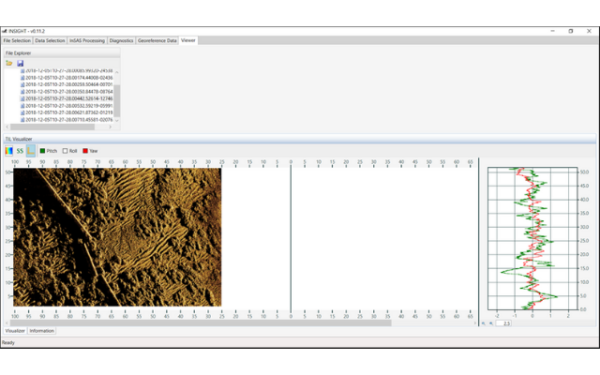Switch to the Information bottom tab
This screenshot has height=375, width=600.
click(42, 331)
